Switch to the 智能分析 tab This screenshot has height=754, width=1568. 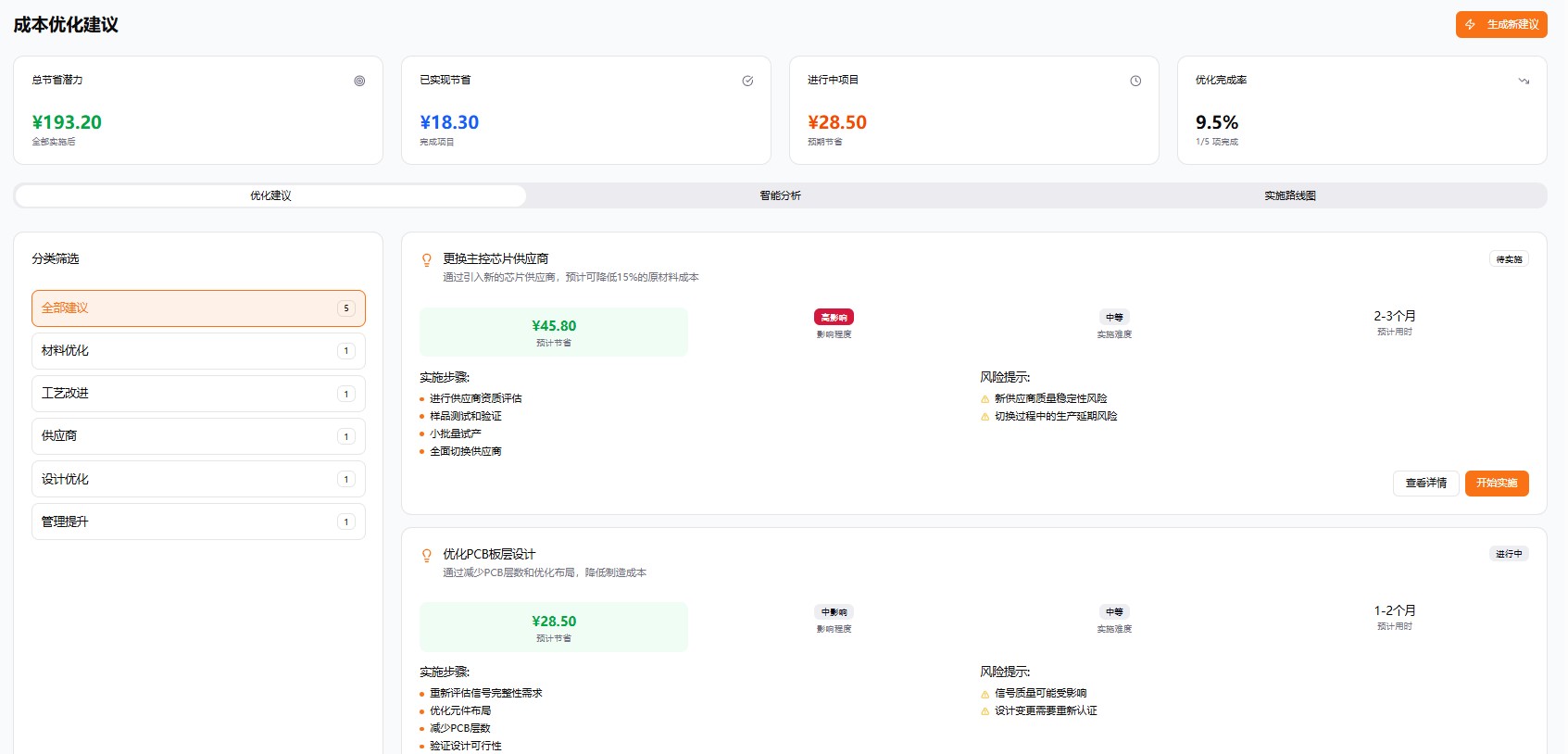pos(780,195)
